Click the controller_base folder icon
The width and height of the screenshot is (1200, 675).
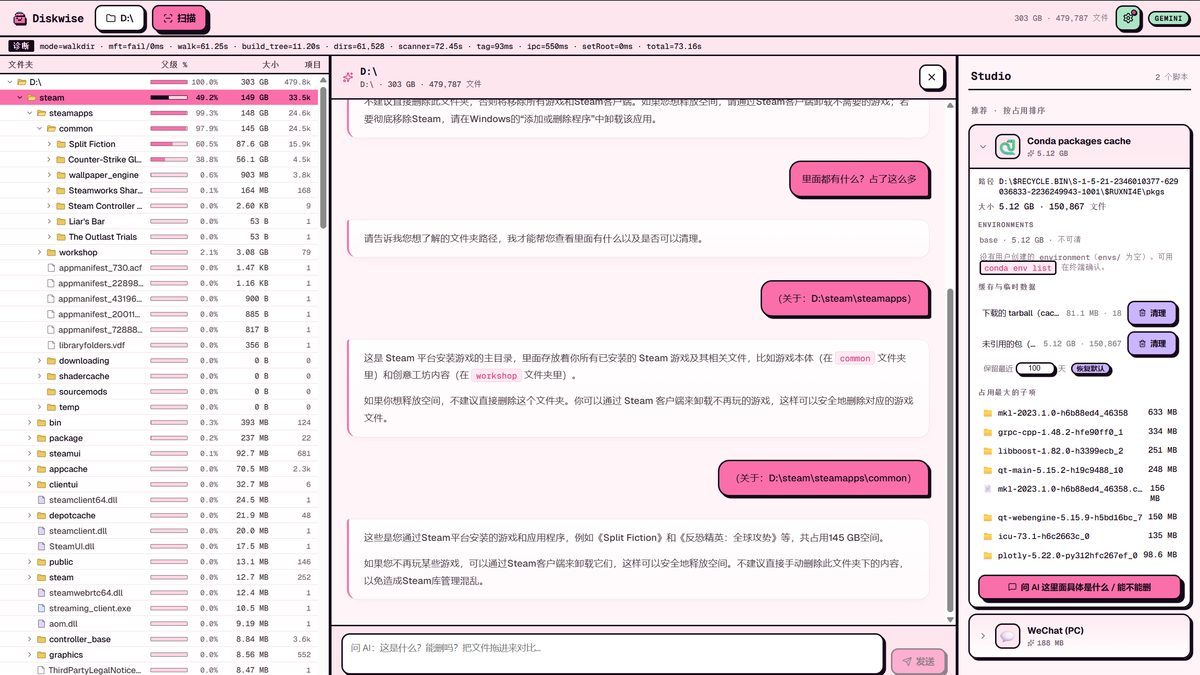(41, 639)
